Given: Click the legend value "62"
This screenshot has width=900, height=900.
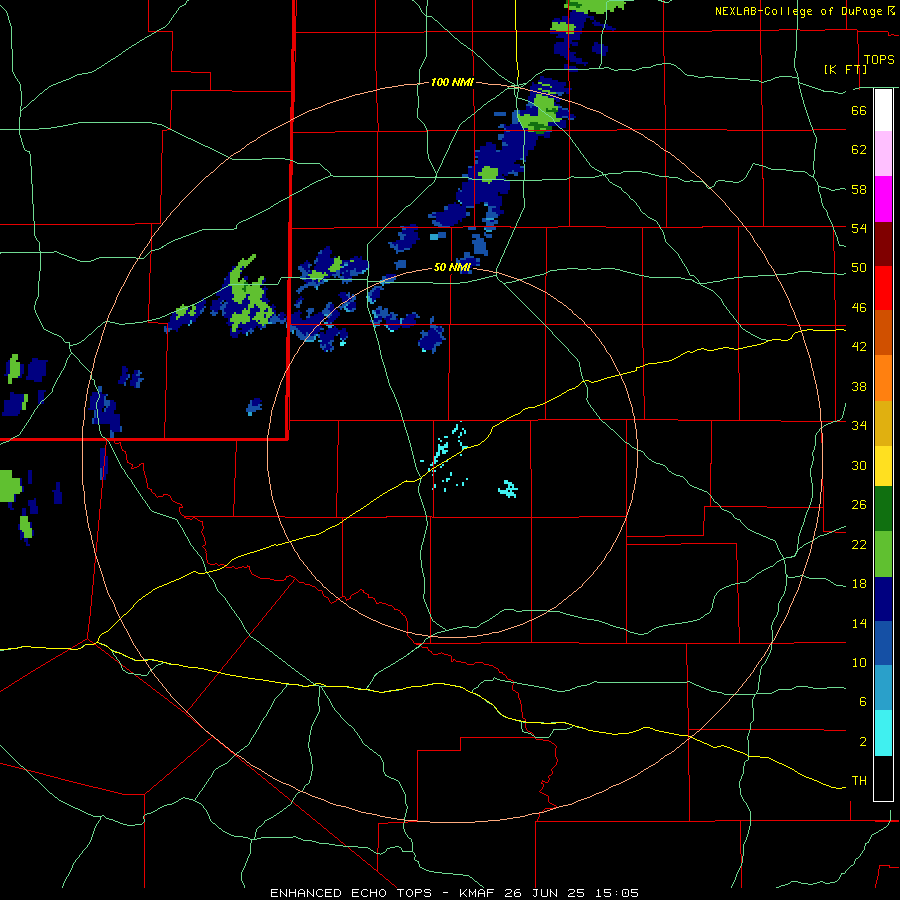Looking at the screenshot, I should pyautogui.click(x=859, y=150).
